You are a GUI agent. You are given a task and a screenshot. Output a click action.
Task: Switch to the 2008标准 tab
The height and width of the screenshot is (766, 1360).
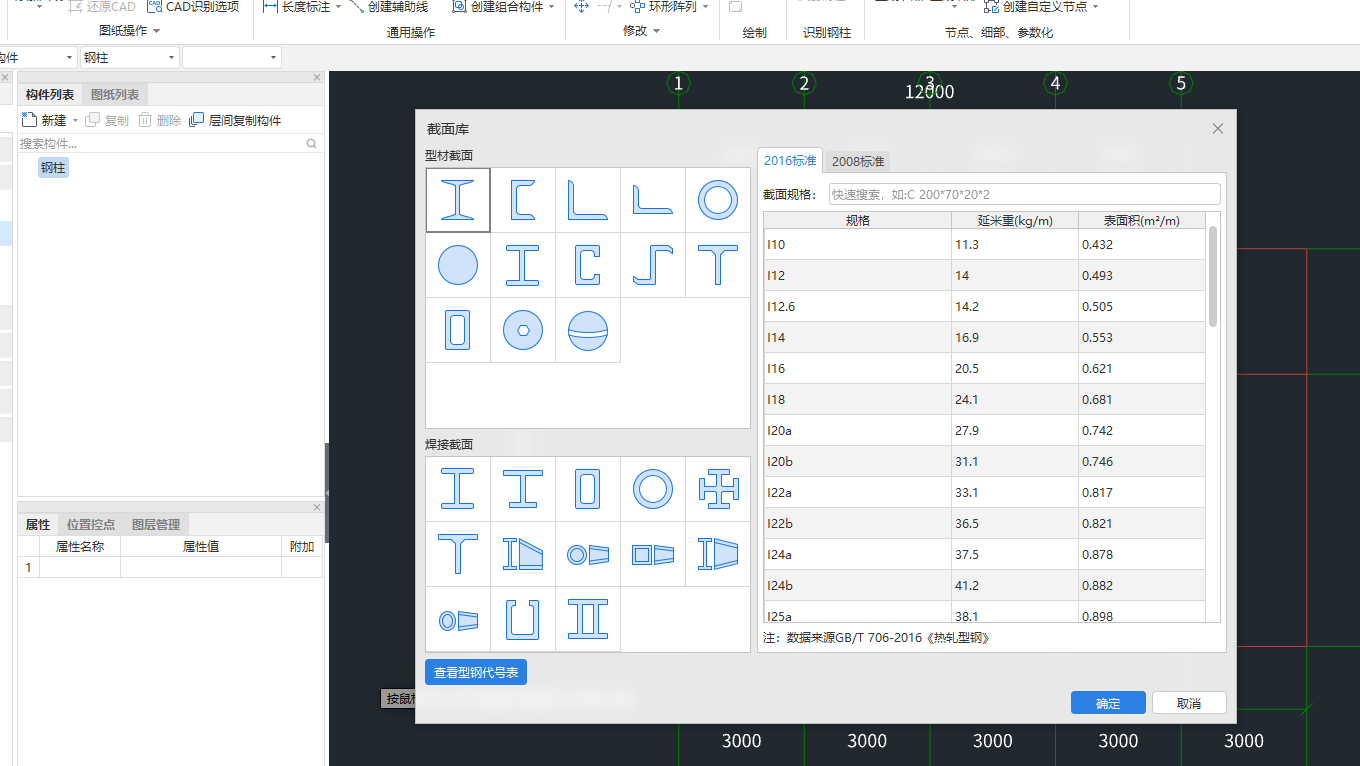point(858,161)
